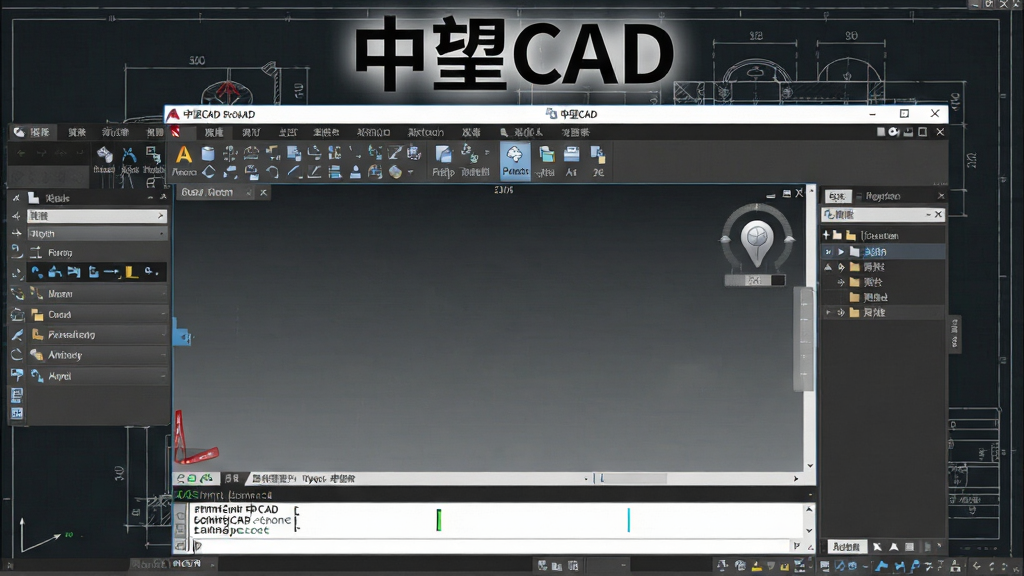This screenshot has height=576, width=1024.
Task: Click the light button in right panel's bottom bar
Action: click(847, 547)
